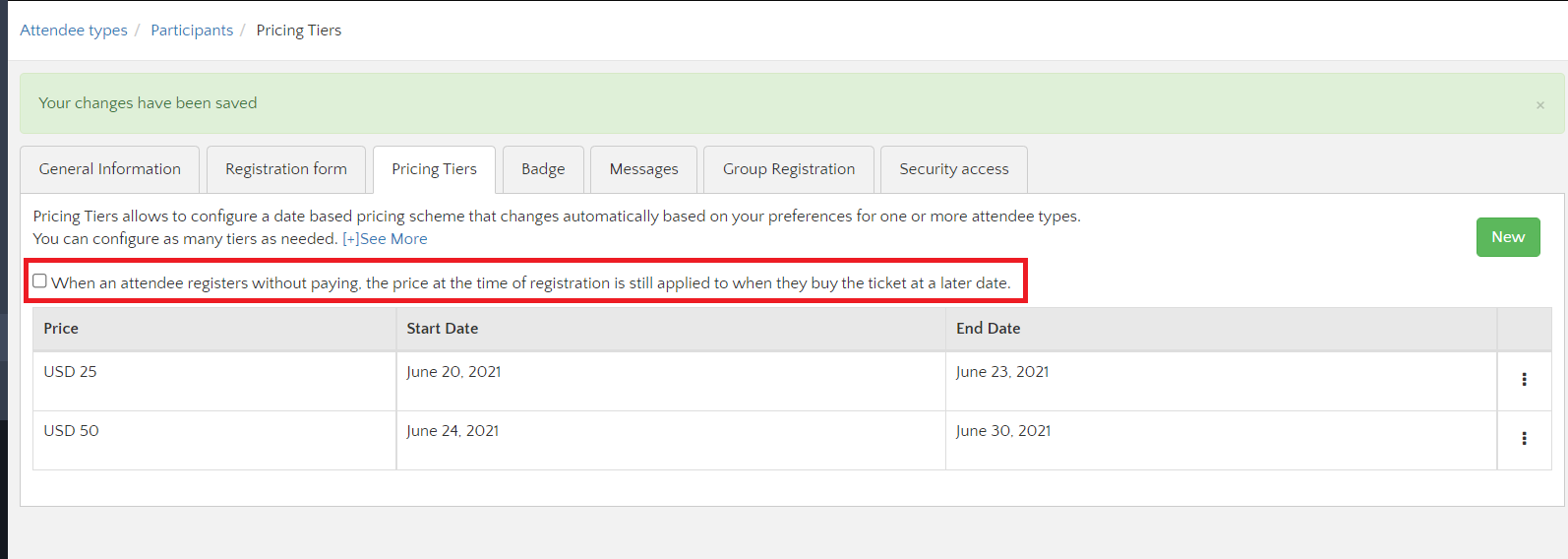
Task: Open the Registration form tab
Action: 286,169
